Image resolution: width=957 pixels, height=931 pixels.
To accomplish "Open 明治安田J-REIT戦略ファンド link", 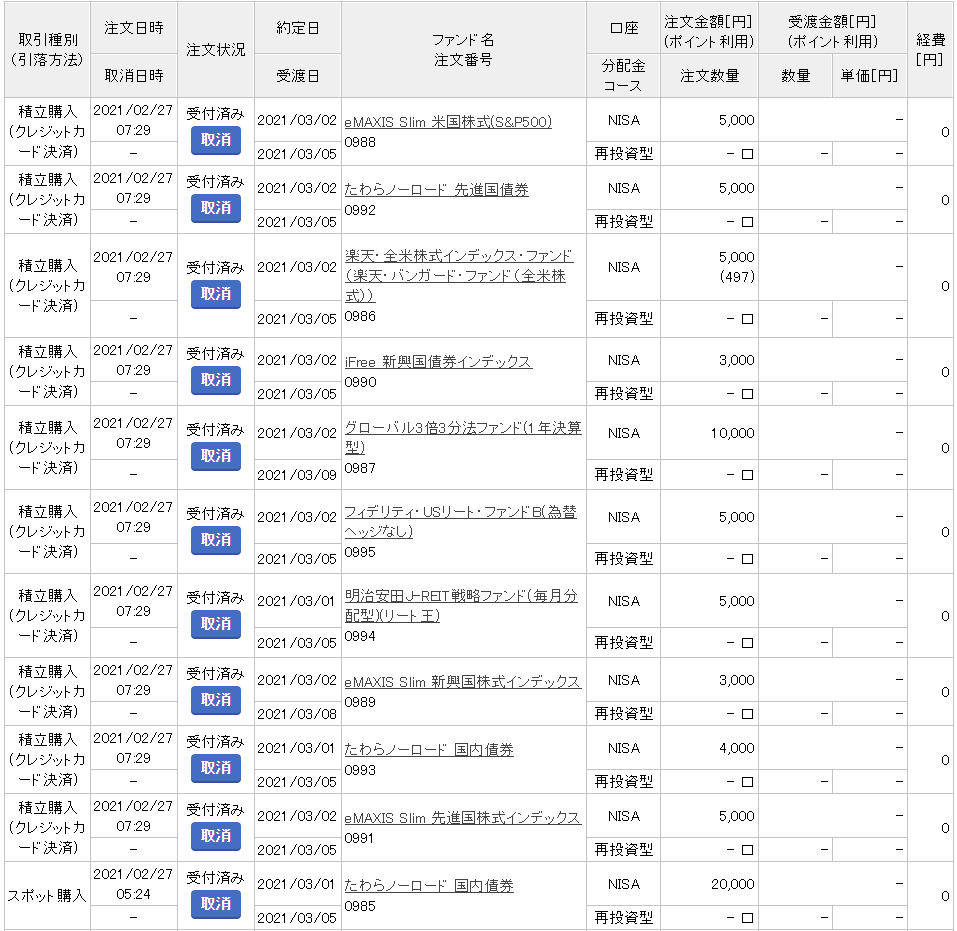I will (461, 605).
